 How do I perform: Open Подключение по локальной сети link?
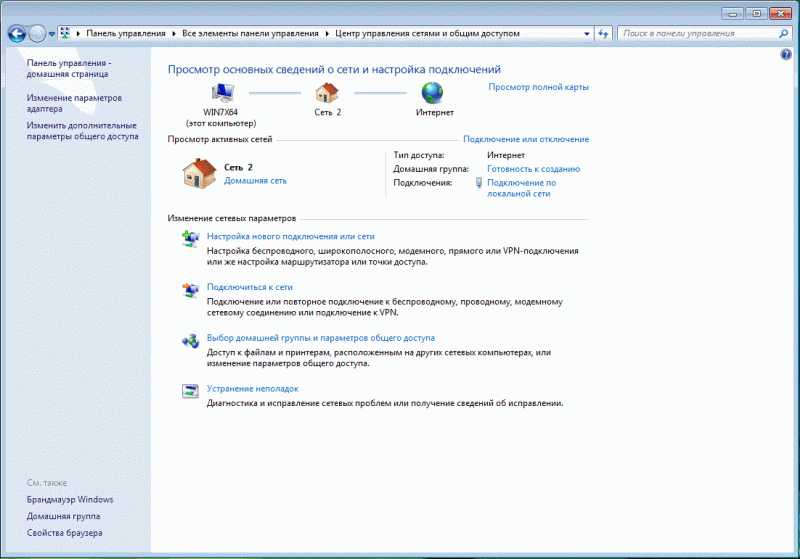pos(520,188)
